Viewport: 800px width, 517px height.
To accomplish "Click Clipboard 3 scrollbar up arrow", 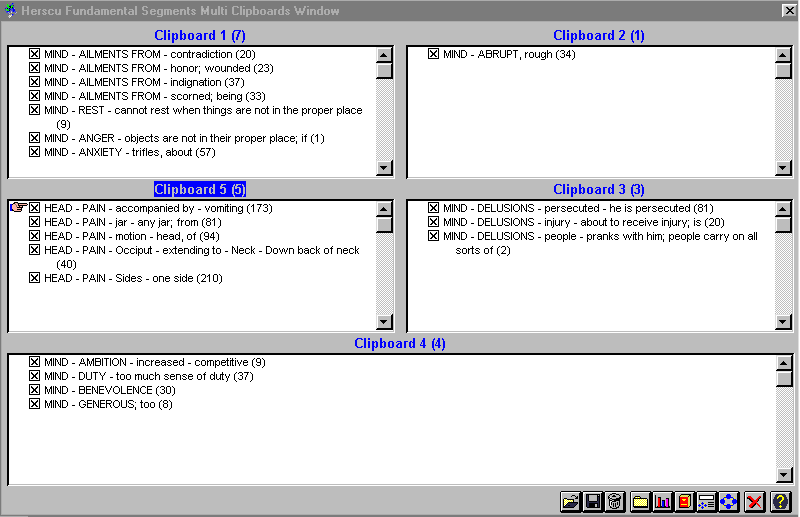I will click(783, 209).
